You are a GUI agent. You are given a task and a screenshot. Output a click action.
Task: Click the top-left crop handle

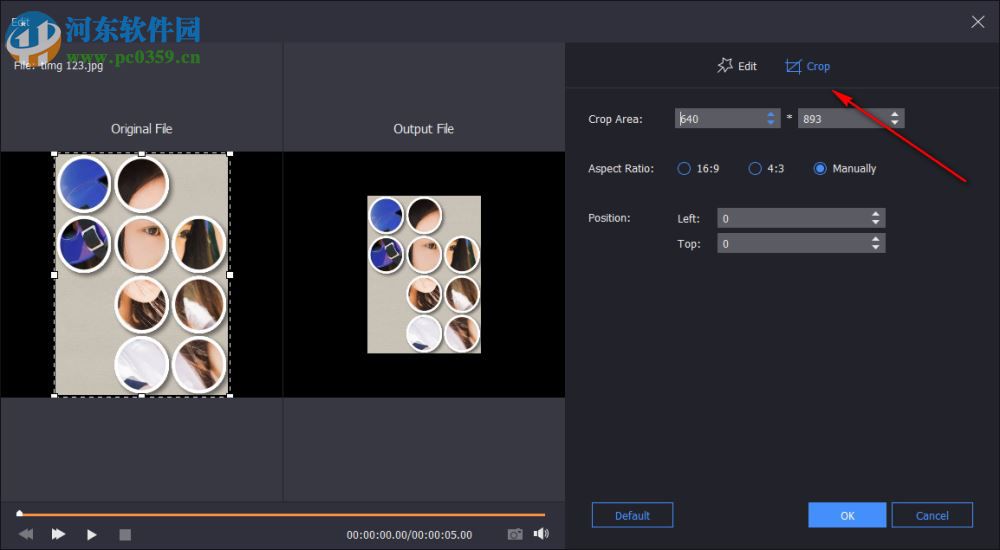pyautogui.click(x=54, y=154)
